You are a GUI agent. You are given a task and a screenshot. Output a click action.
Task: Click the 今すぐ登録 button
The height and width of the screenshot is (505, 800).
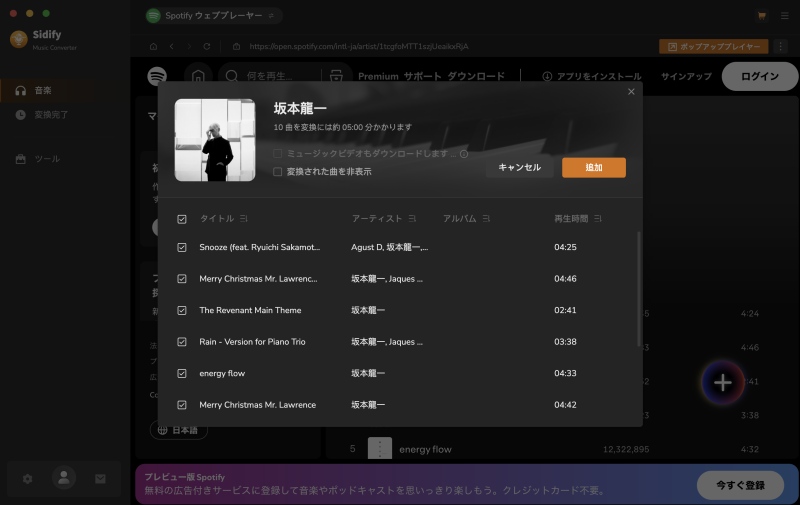coord(740,485)
